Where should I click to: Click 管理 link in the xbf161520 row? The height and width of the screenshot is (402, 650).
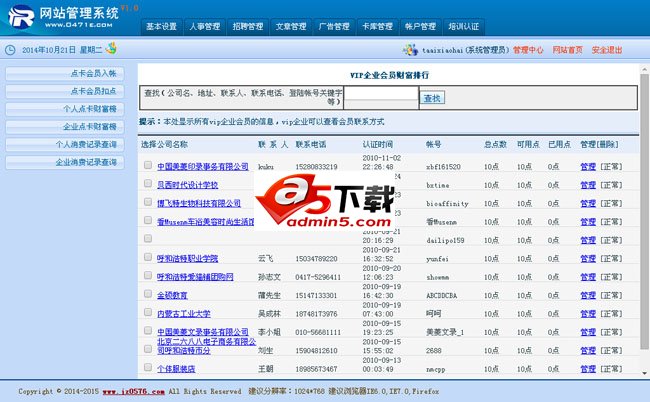click(x=588, y=167)
